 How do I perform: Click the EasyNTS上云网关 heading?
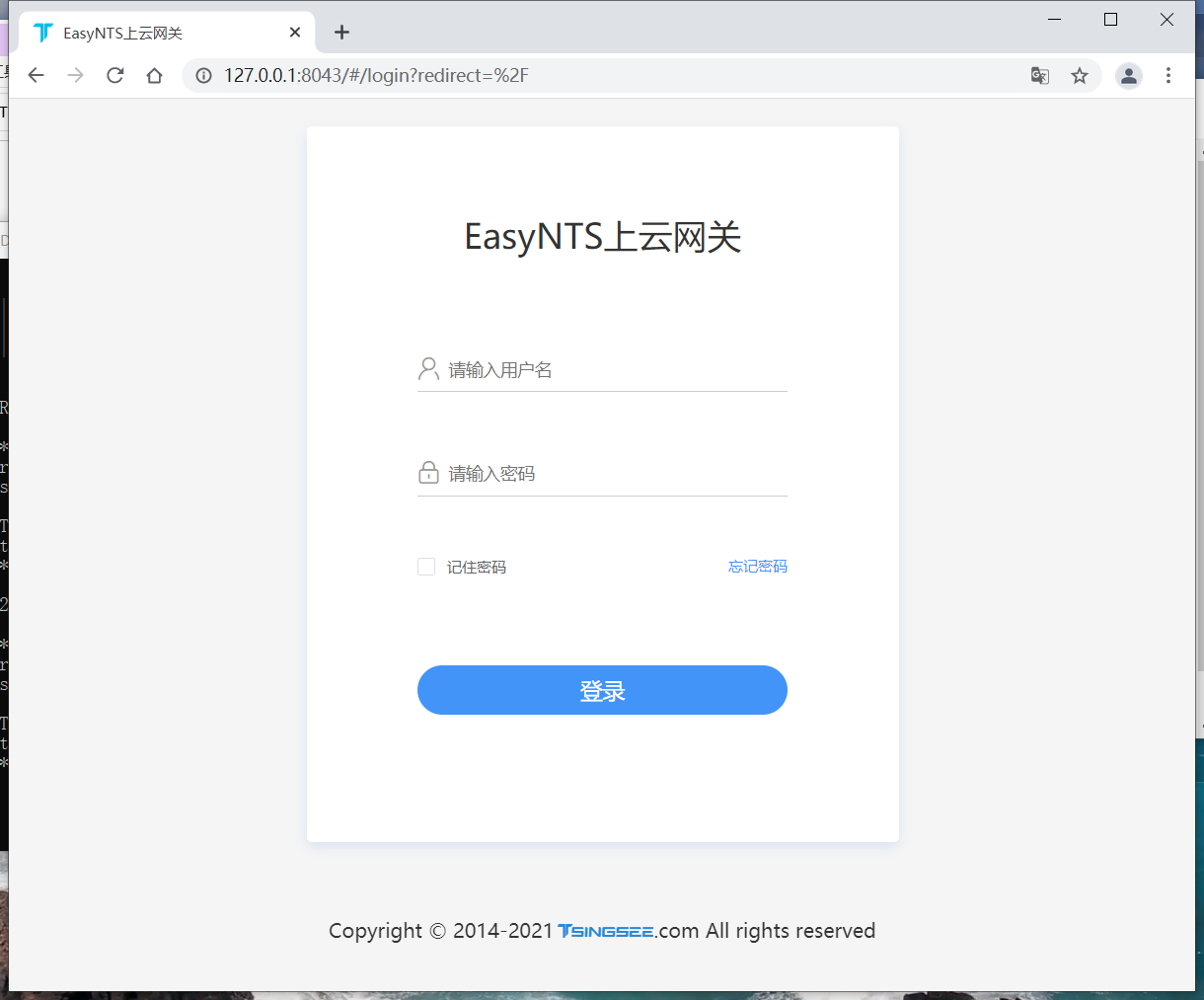click(x=603, y=237)
